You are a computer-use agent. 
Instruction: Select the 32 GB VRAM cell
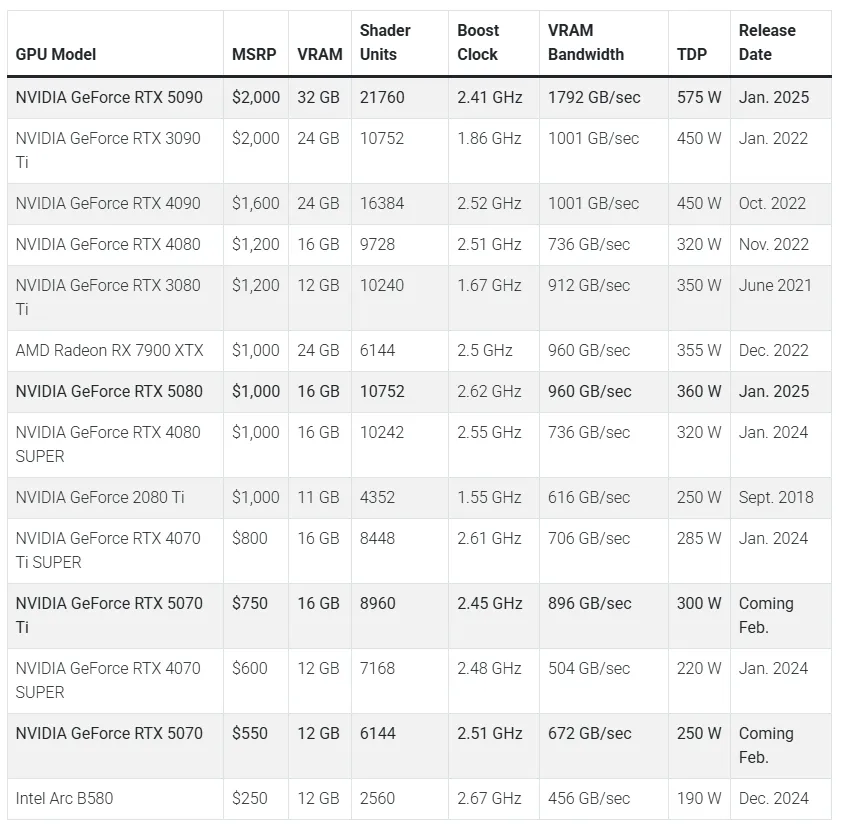[x=319, y=98]
